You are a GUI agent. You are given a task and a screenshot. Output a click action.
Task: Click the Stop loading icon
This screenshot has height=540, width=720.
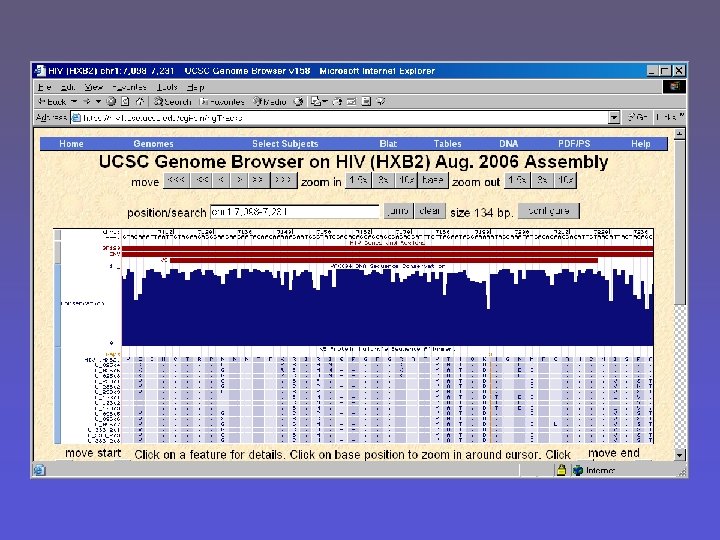tap(111, 101)
